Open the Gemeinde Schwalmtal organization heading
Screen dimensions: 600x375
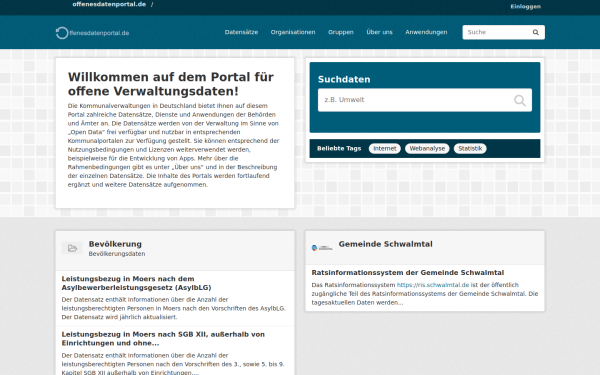coord(386,244)
